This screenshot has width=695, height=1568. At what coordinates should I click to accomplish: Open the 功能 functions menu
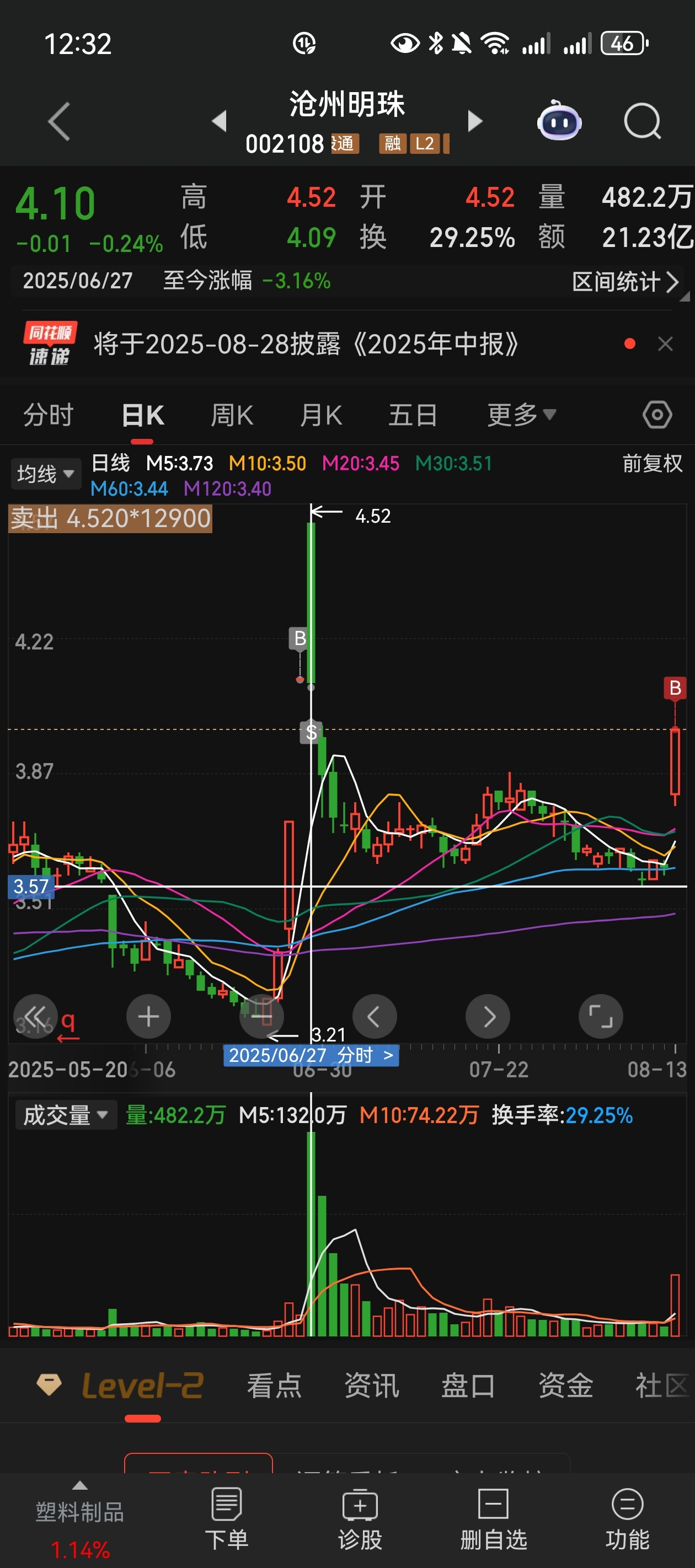click(x=627, y=1519)
